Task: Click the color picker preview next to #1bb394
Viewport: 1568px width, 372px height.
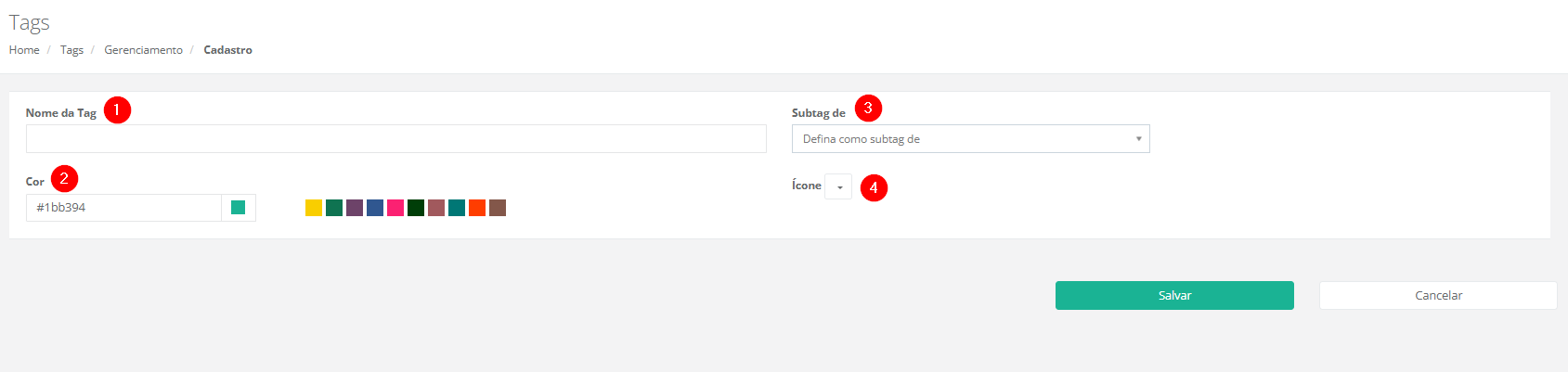Action: (x=238, y=208)
